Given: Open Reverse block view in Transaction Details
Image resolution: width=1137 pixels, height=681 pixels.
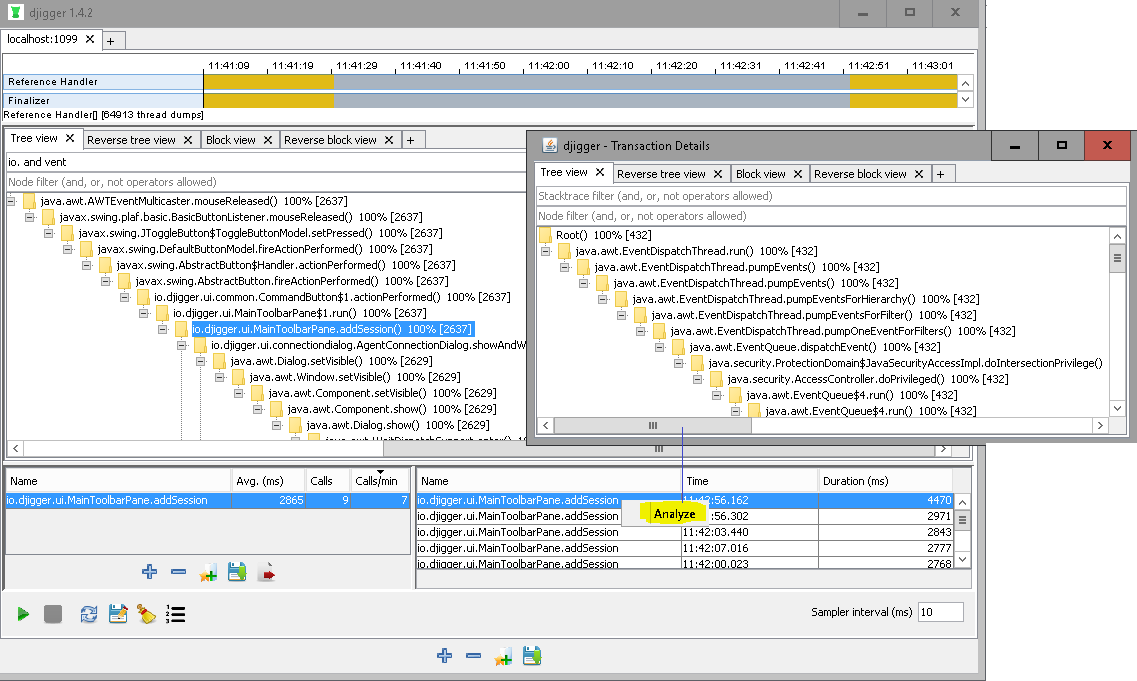Looking at the screenshot, I should [x=860, y=174].
